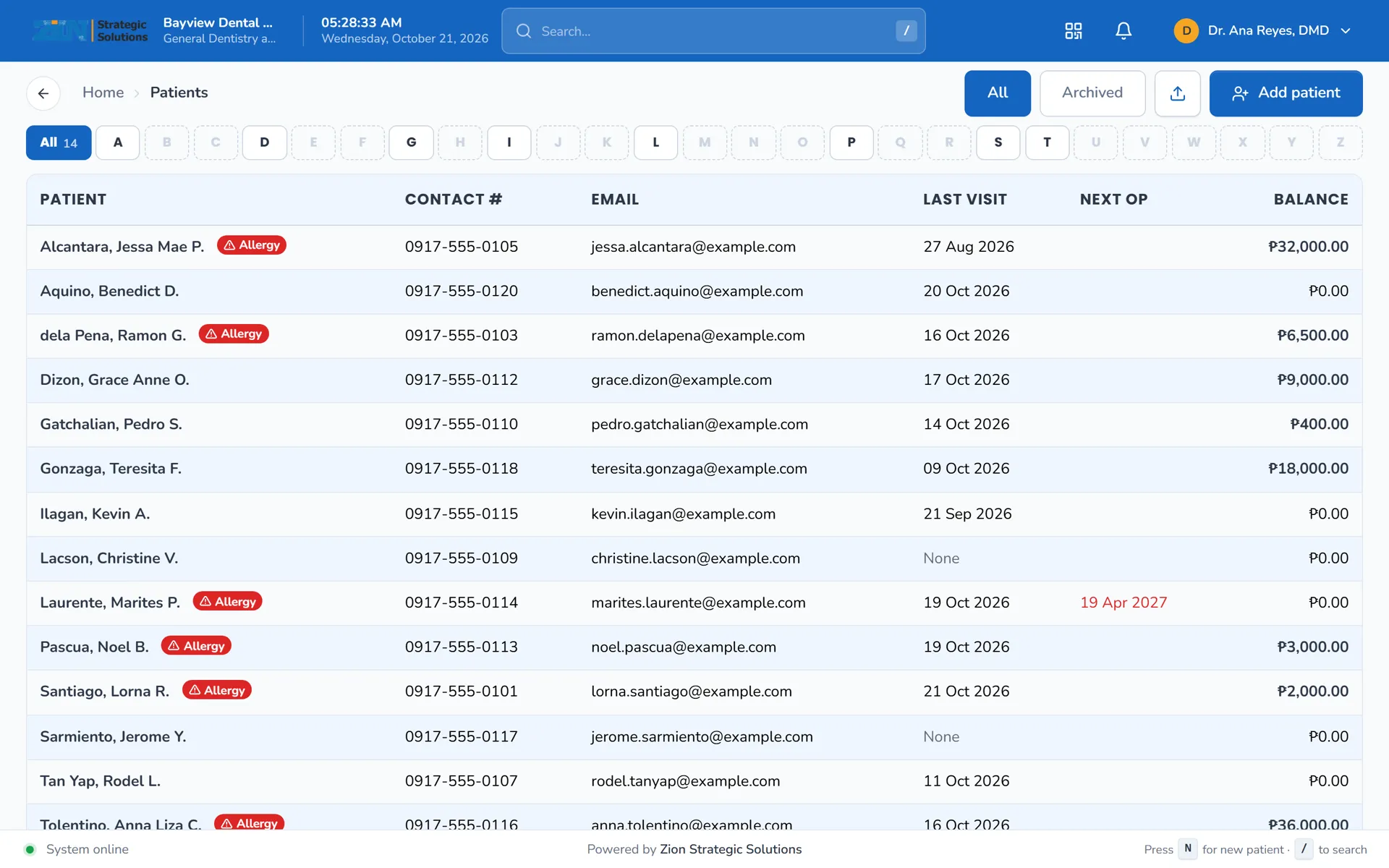Screen dimensions: 1389x868
Task: Open patient Pascua, Noel B.
Action: 94,647
